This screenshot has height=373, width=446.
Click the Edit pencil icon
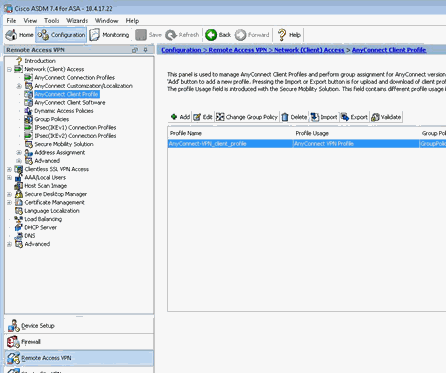click(197, 117)
